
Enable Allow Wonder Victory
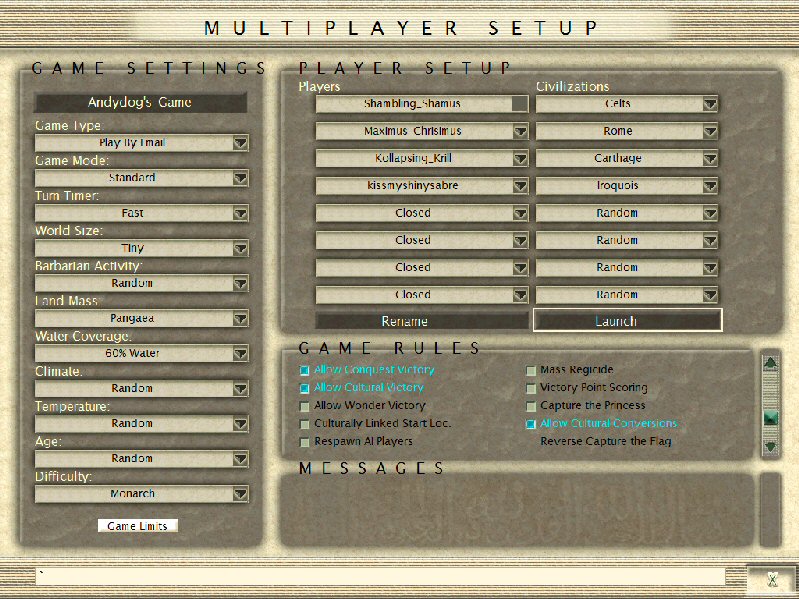(x=305, y=406)
